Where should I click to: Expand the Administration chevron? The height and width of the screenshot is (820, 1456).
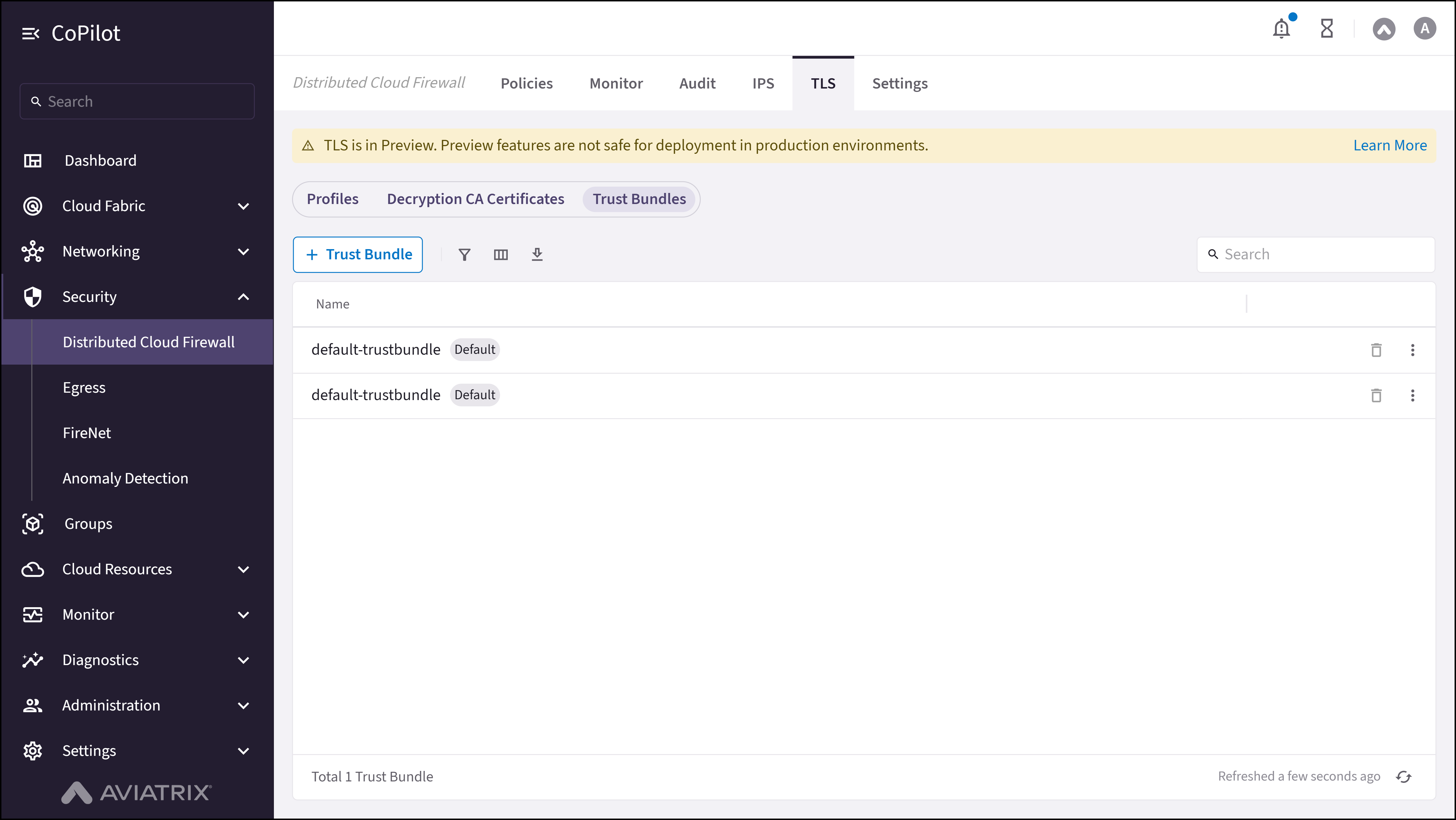(x=244, y=706)
